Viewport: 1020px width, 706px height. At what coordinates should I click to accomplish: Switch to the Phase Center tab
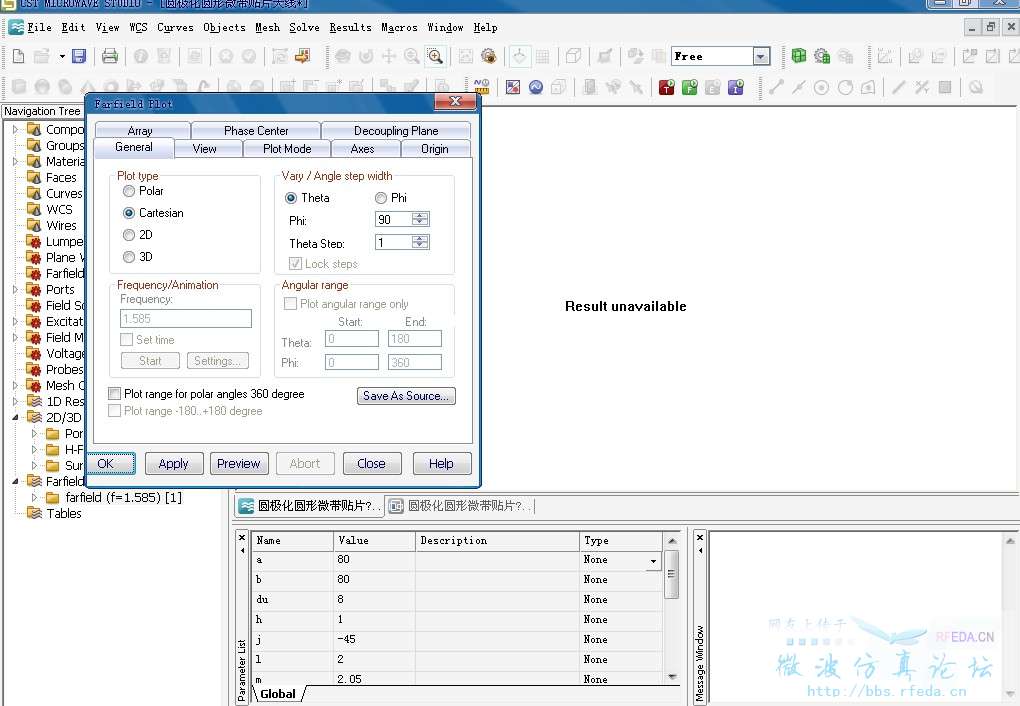click(x=256, y=131)
